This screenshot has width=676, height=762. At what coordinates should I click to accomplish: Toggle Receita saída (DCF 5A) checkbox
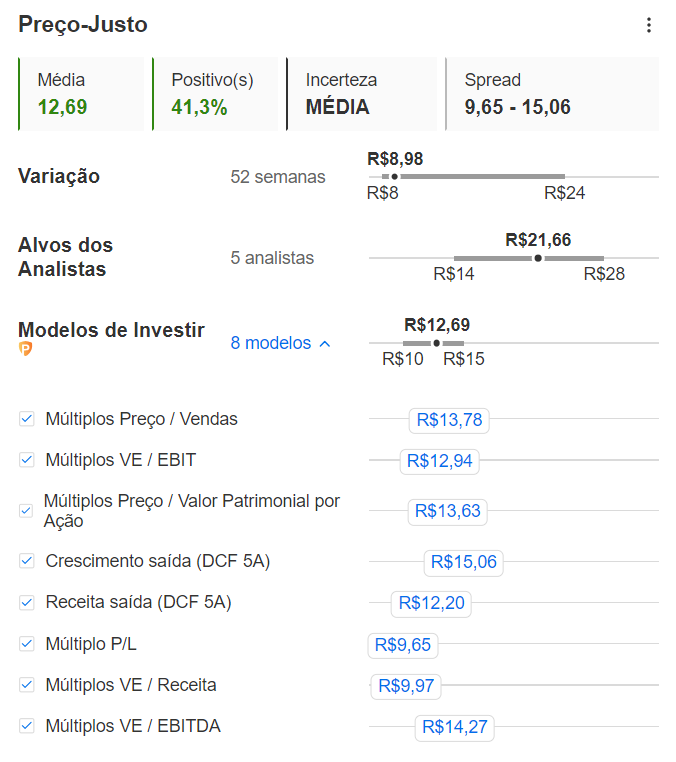[x=27, y=602]
